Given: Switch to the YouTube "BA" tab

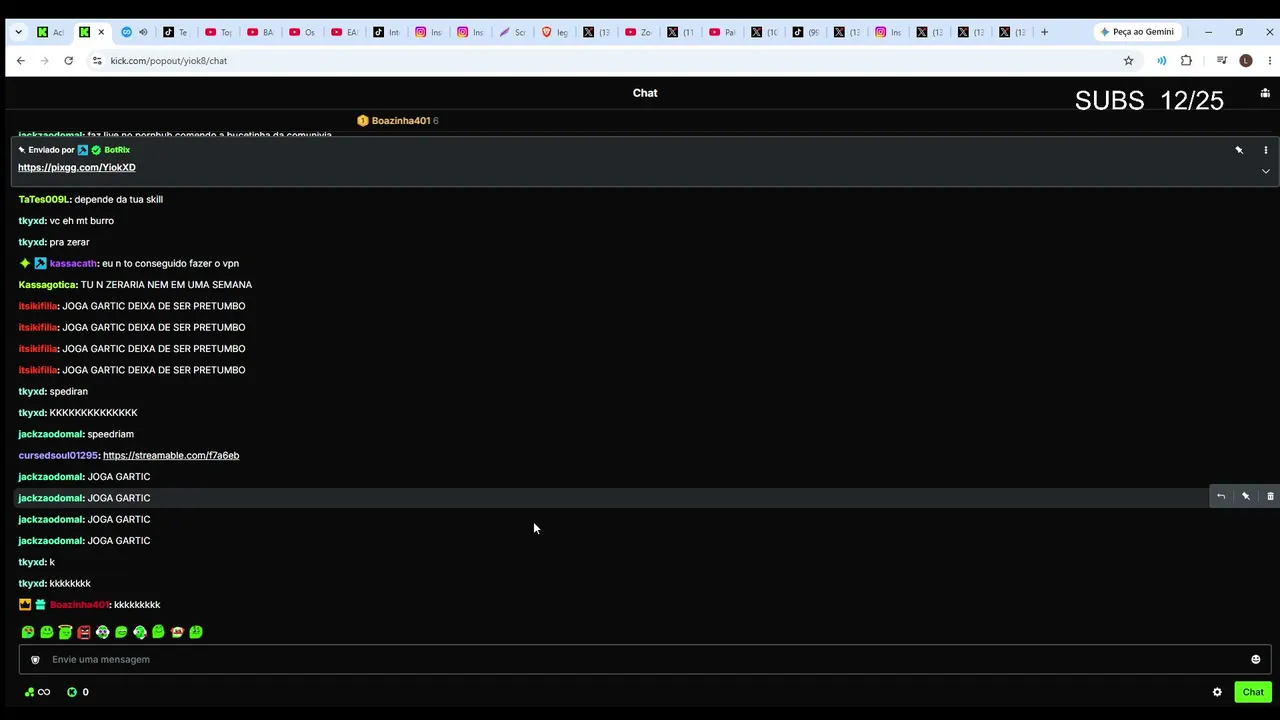Looking at the screenshot, I should (260, 32).
